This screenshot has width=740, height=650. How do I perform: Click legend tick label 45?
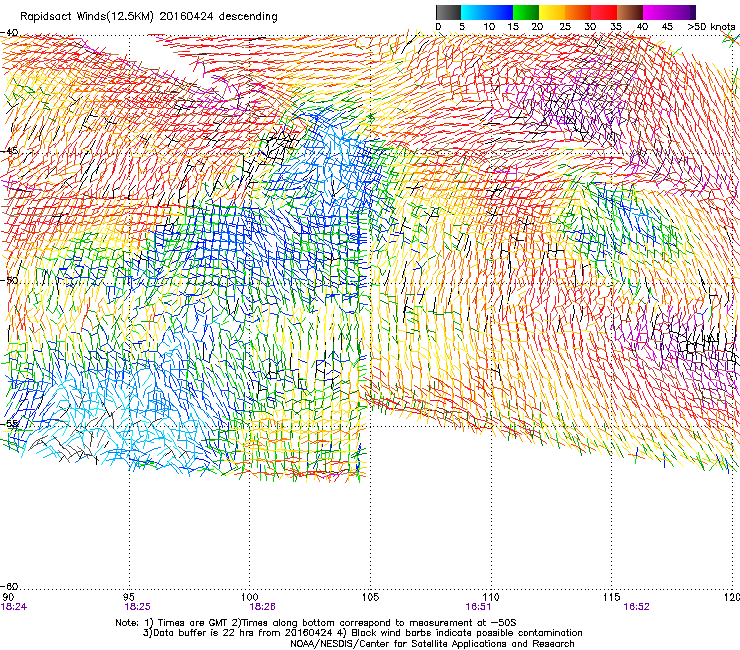[667, 26]
